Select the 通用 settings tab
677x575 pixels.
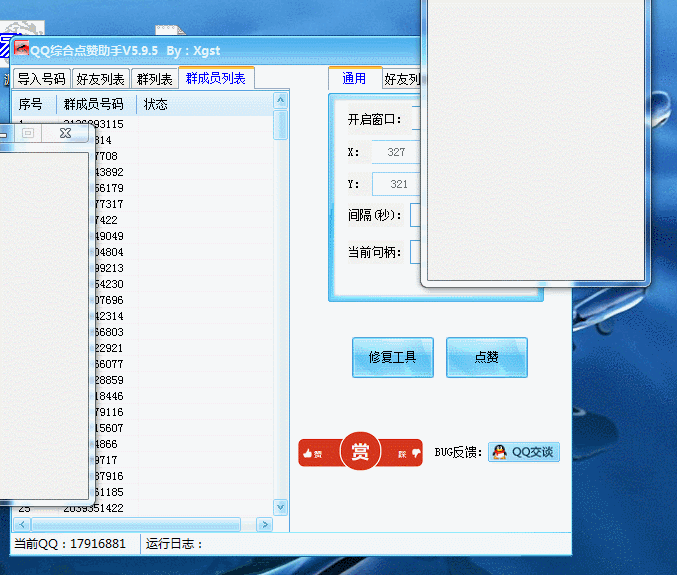pyautogui.click(x=354, y=78)
